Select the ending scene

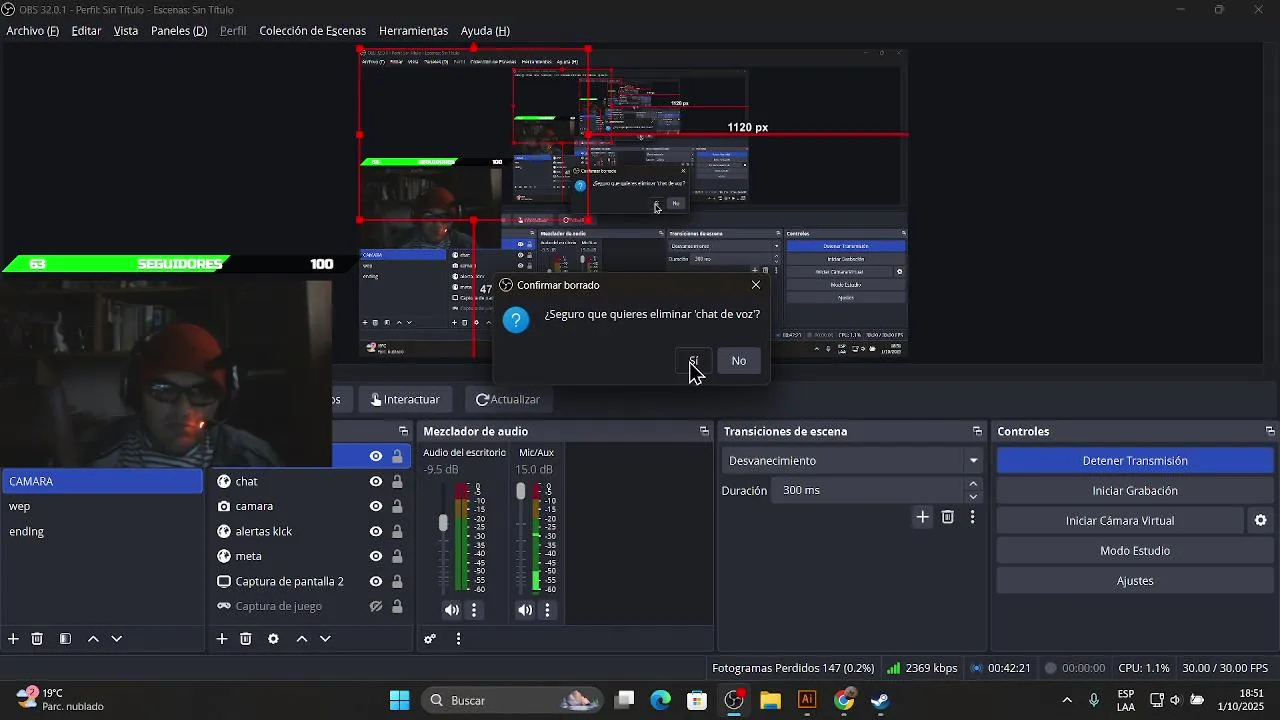102,531
